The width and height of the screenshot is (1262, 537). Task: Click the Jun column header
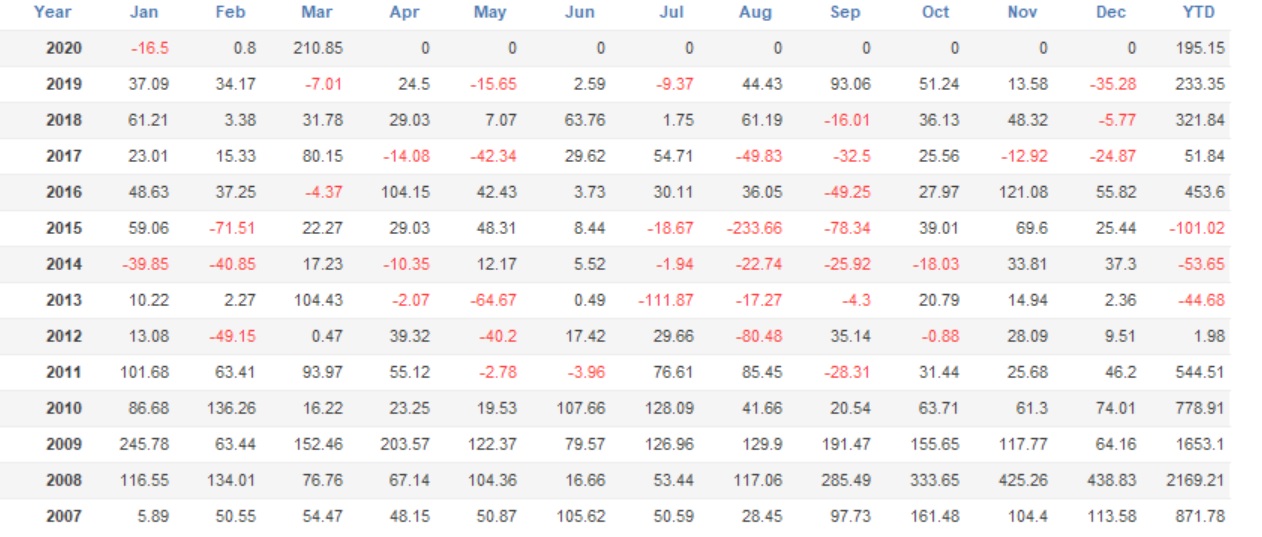pyautogui.click(x=580, y=13)
